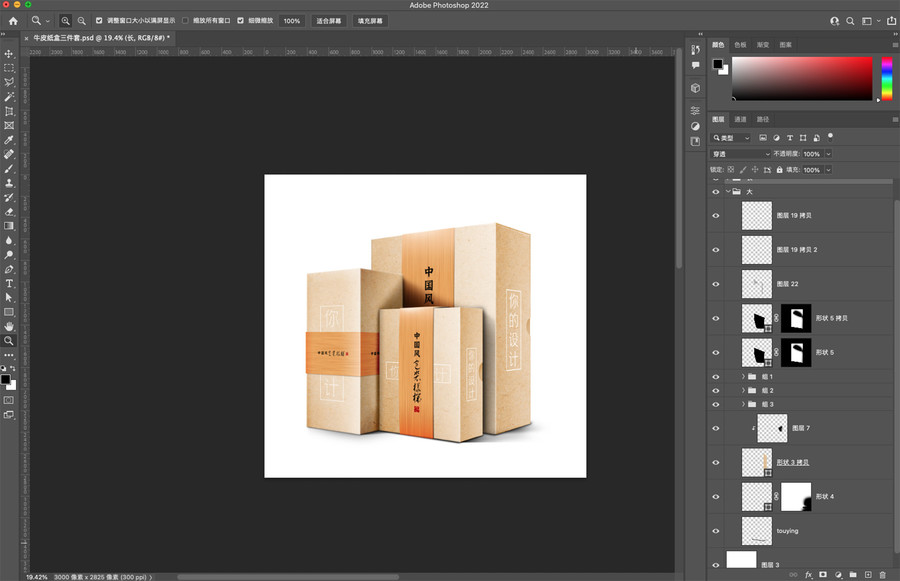Choose the Zoom Out mode icon
This screenshot has width=900, height=581.
point(82,21)
